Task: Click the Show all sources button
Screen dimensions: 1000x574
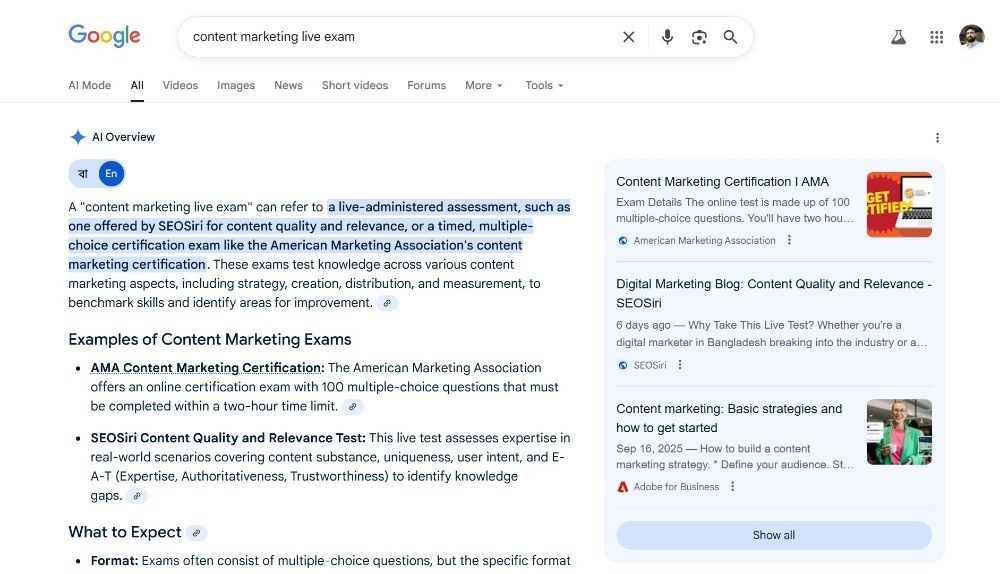Action: (x=774, y=535)
